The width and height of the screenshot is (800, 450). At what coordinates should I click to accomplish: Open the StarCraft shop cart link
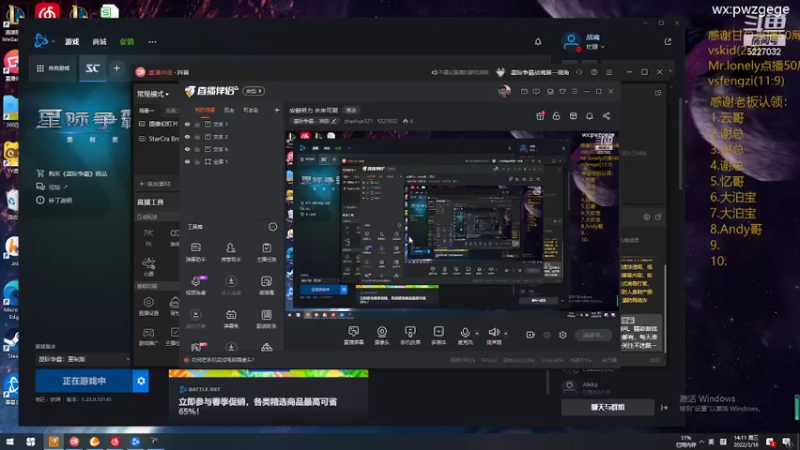pos(72,173)
